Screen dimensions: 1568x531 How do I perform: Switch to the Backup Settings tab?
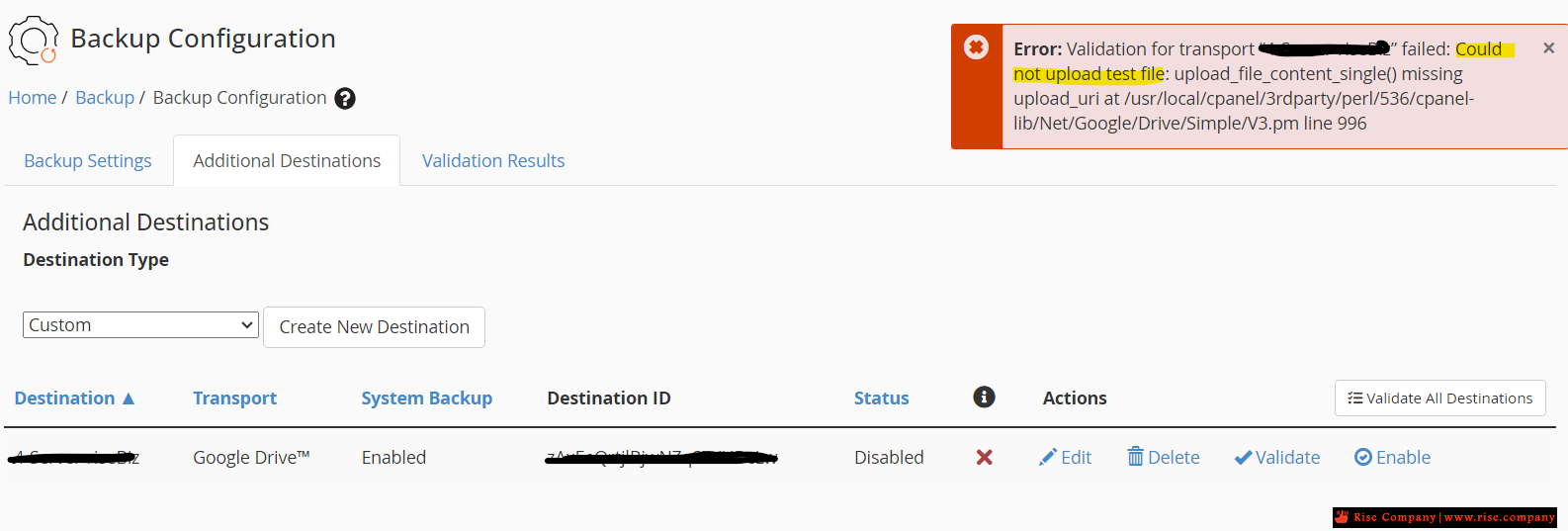(88, 160)
